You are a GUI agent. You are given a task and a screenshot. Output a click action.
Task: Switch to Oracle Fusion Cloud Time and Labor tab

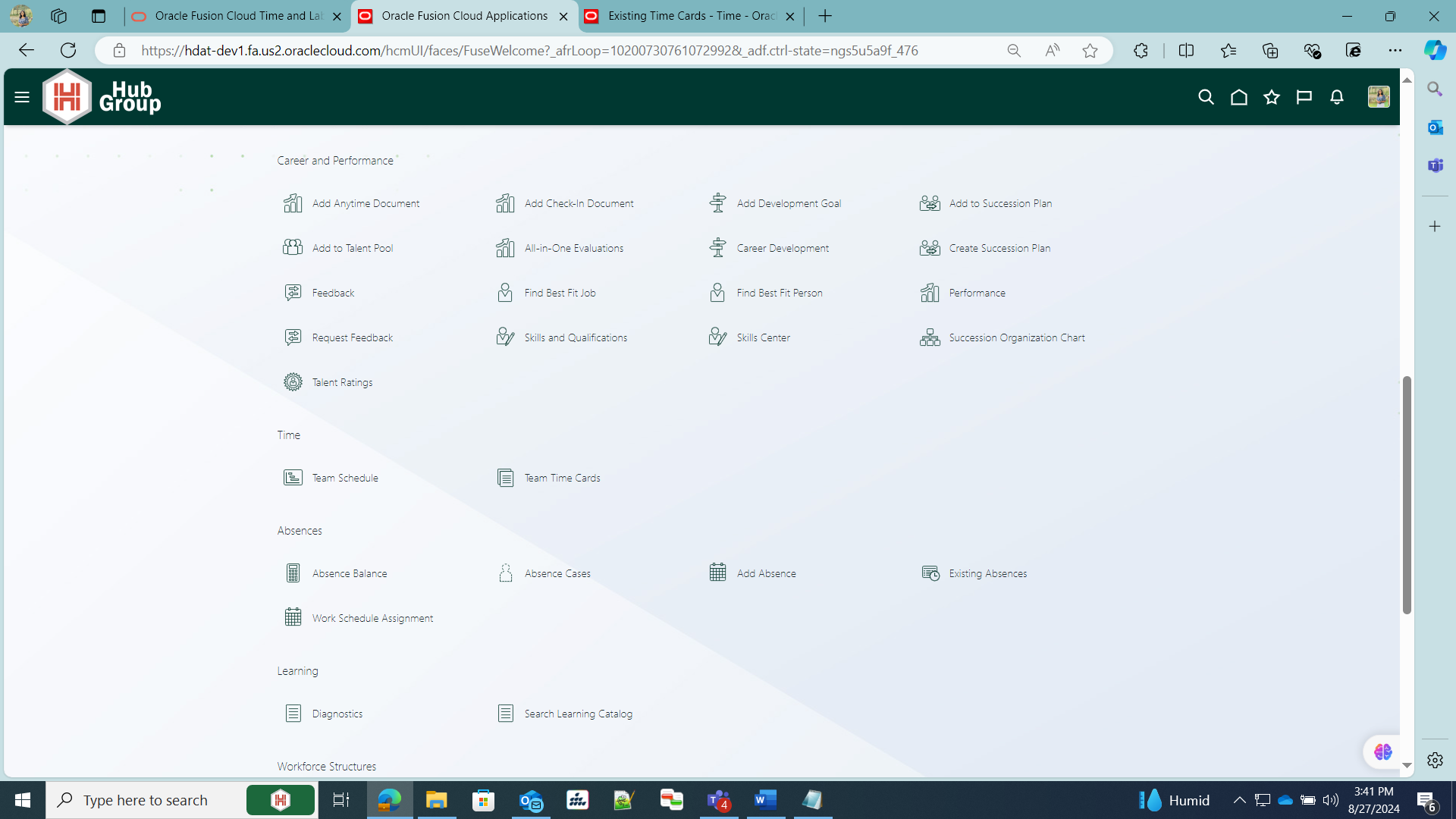[x=237, y=16]
